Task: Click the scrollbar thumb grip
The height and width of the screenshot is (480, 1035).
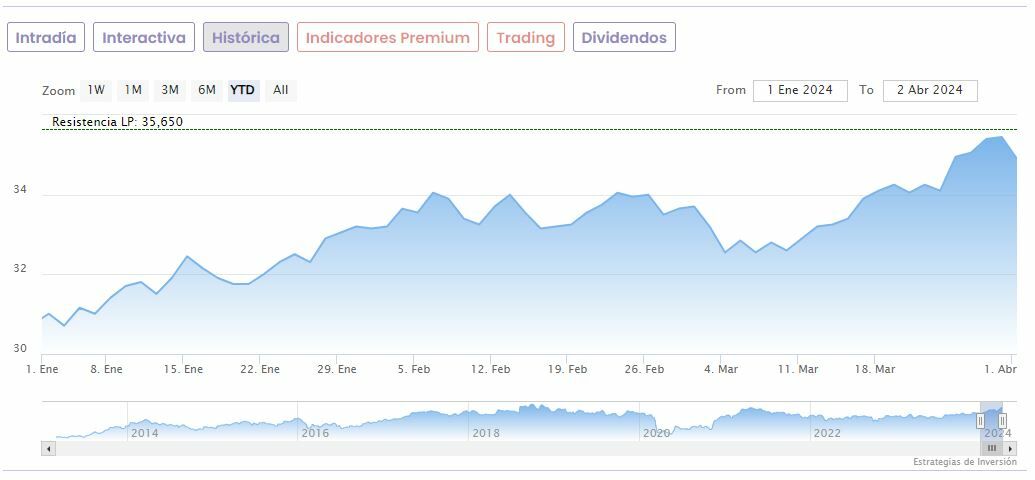Action: pos(993,449)
